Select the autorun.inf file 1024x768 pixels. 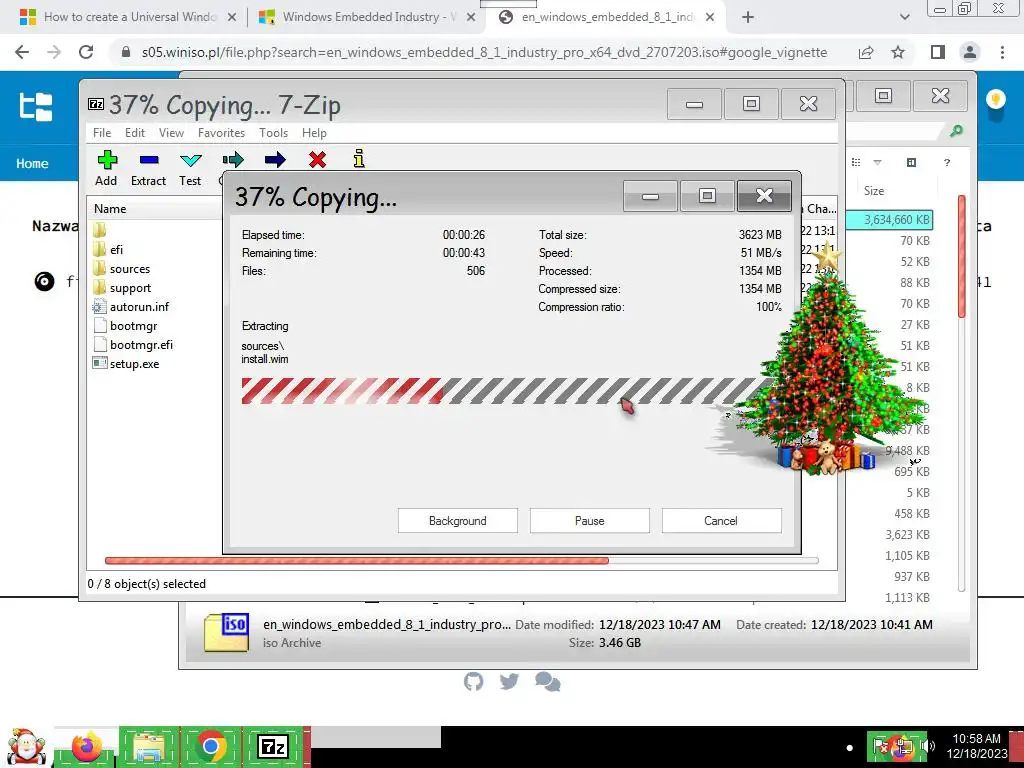[139, 306]
